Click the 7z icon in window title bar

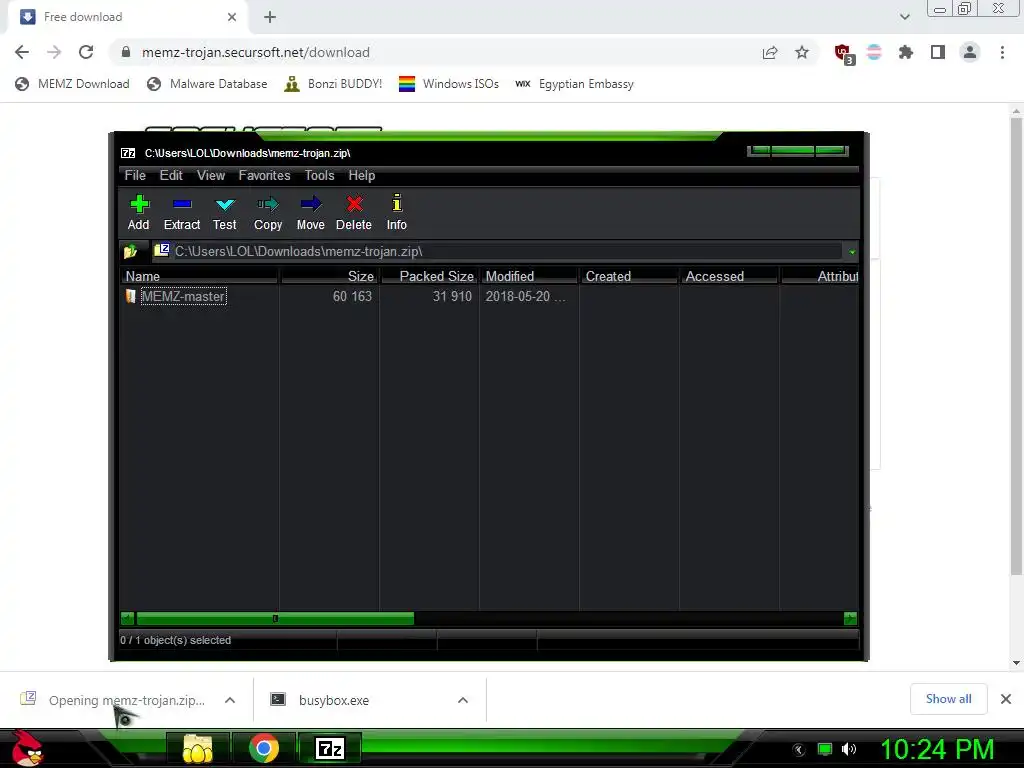pos(128,153)
